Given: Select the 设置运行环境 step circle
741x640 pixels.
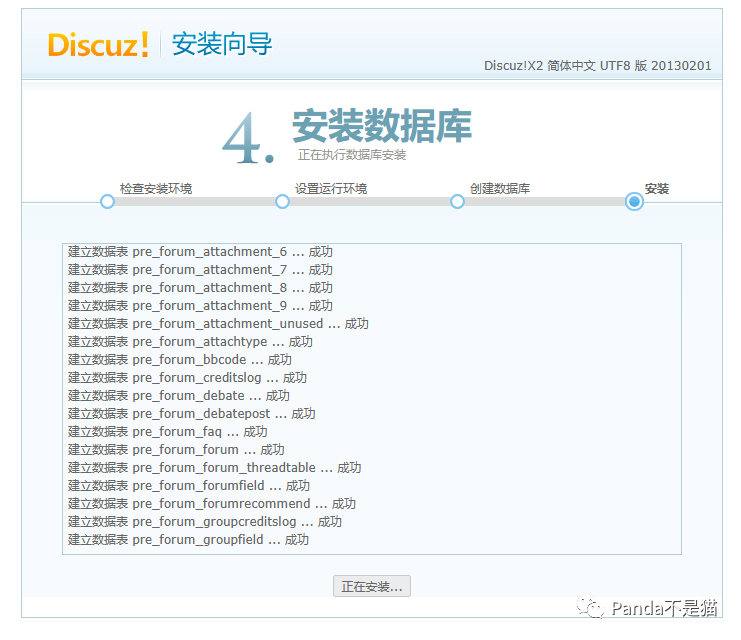Looking at the screenshot, I should point(282,201).
